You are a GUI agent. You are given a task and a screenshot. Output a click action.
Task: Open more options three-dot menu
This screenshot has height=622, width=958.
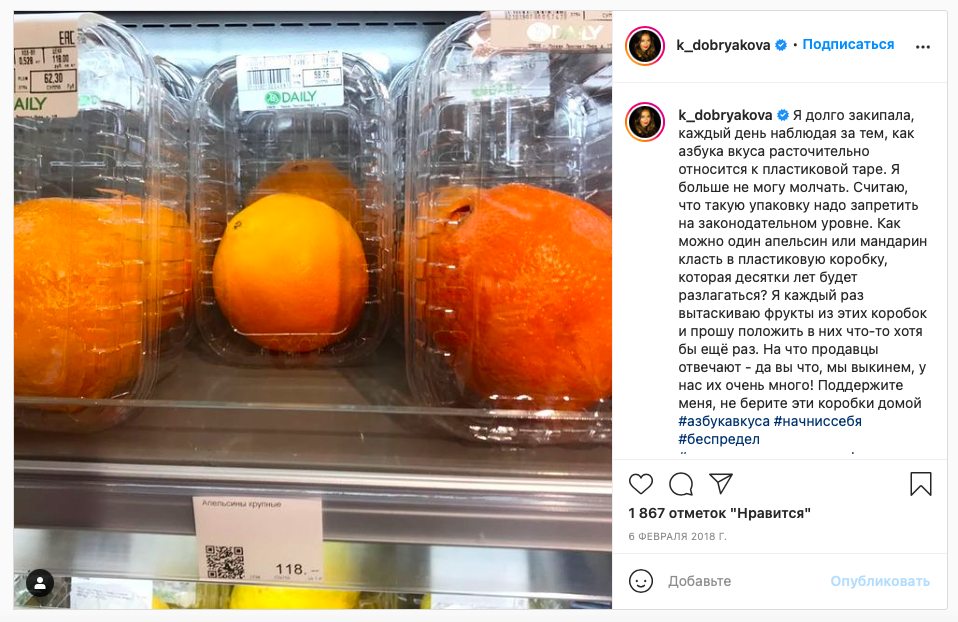pos(923,47)
